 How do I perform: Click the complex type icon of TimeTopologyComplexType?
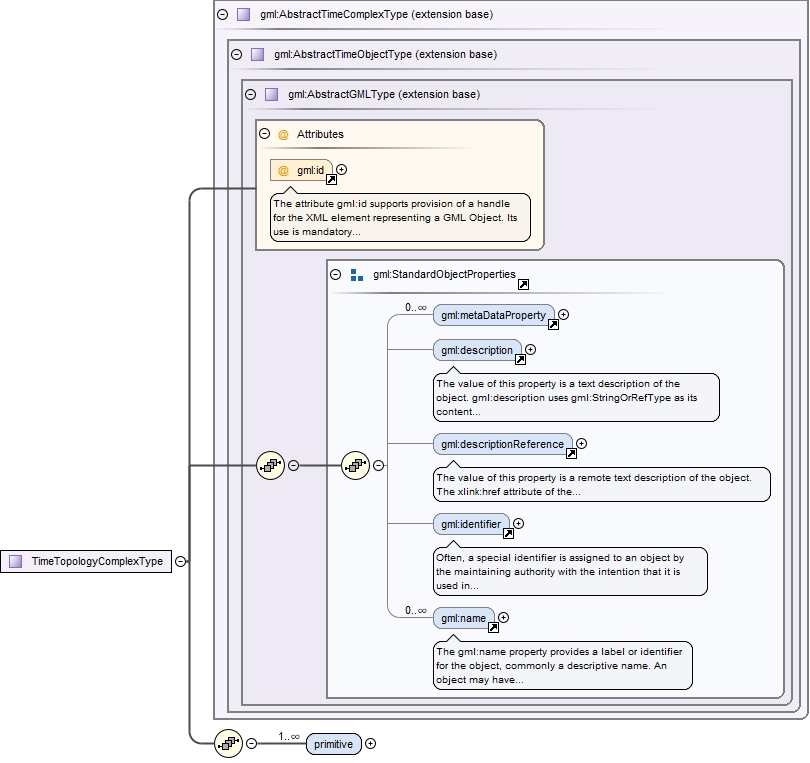(x=16, y=561)
